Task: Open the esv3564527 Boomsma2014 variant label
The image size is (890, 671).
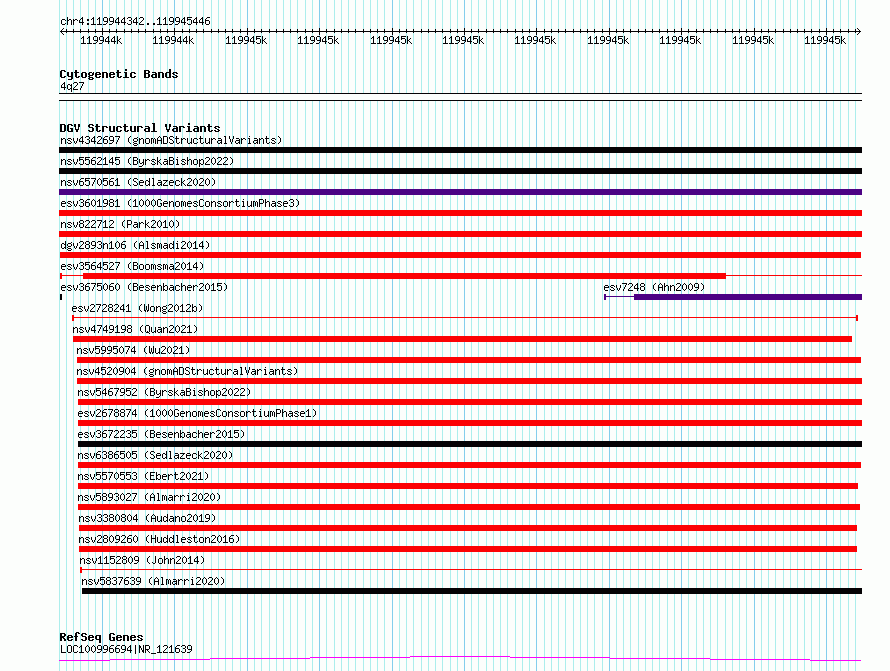Action: click(132, 266)
